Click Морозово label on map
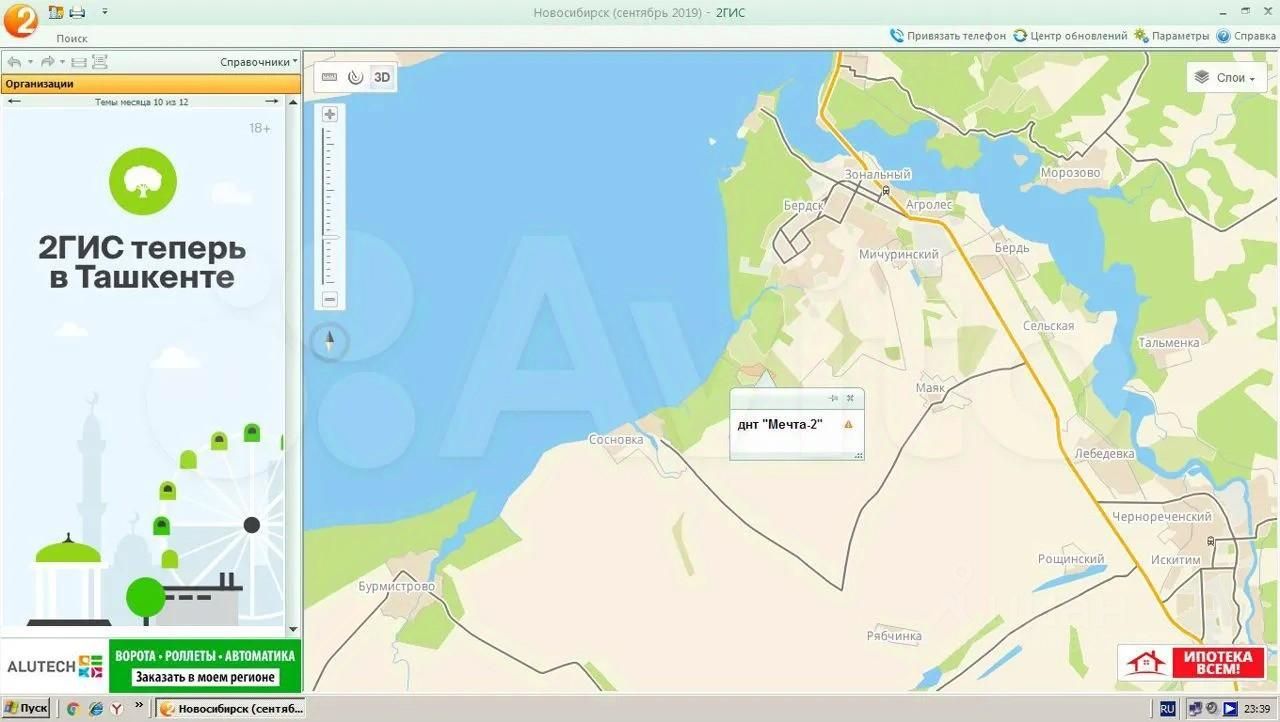The height and width of the screenshot is (722, 1280). pos(1070,173)
